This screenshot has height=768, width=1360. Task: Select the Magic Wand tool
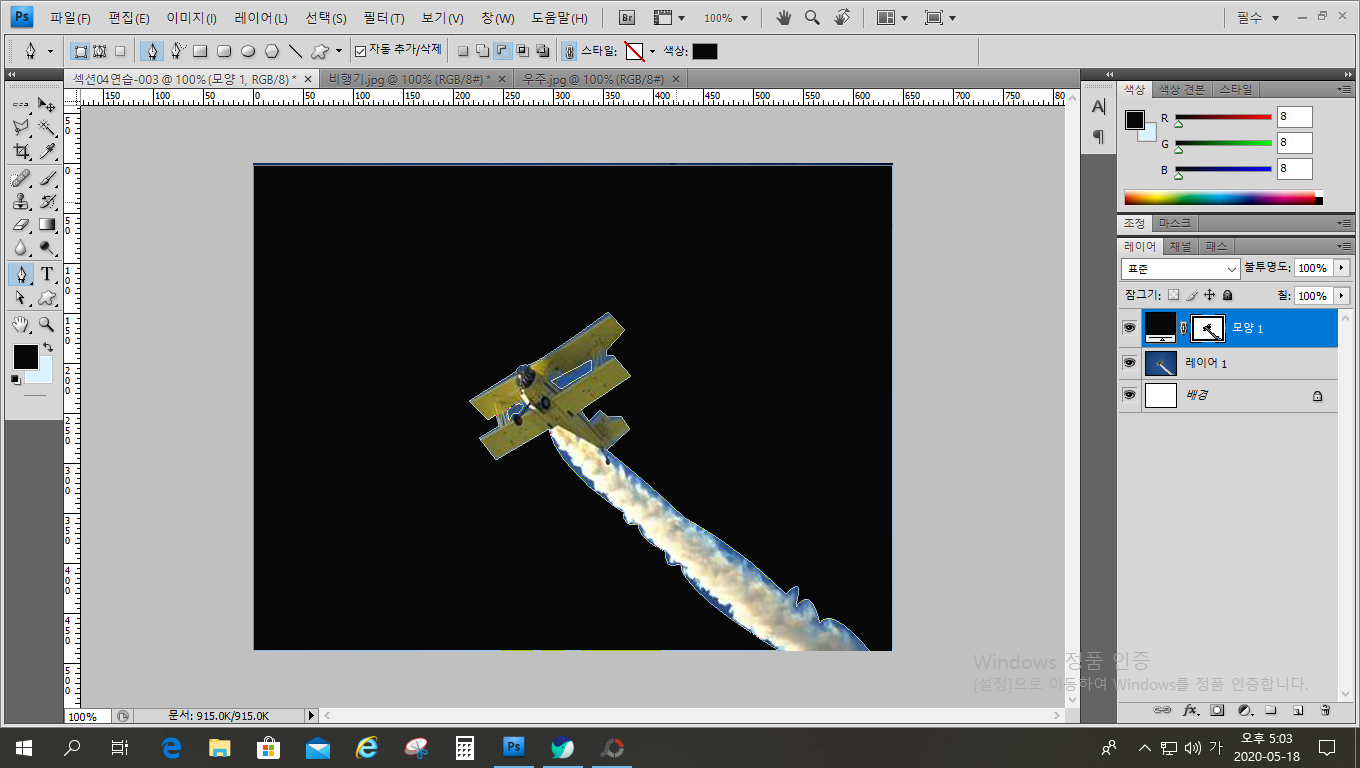pos(47,127)
